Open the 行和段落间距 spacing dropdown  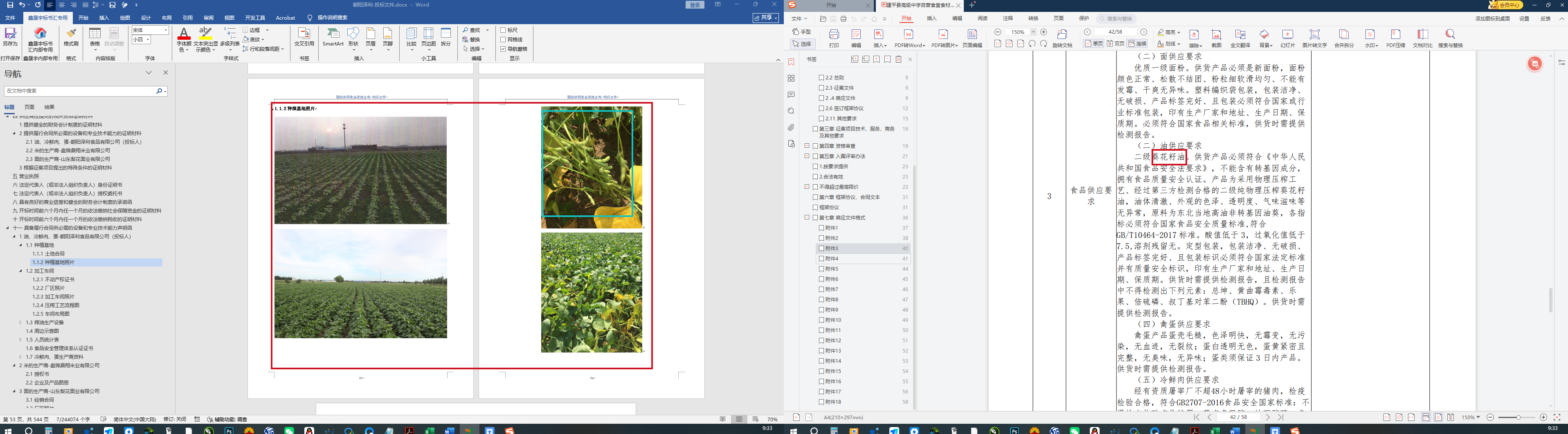point(282,49)
